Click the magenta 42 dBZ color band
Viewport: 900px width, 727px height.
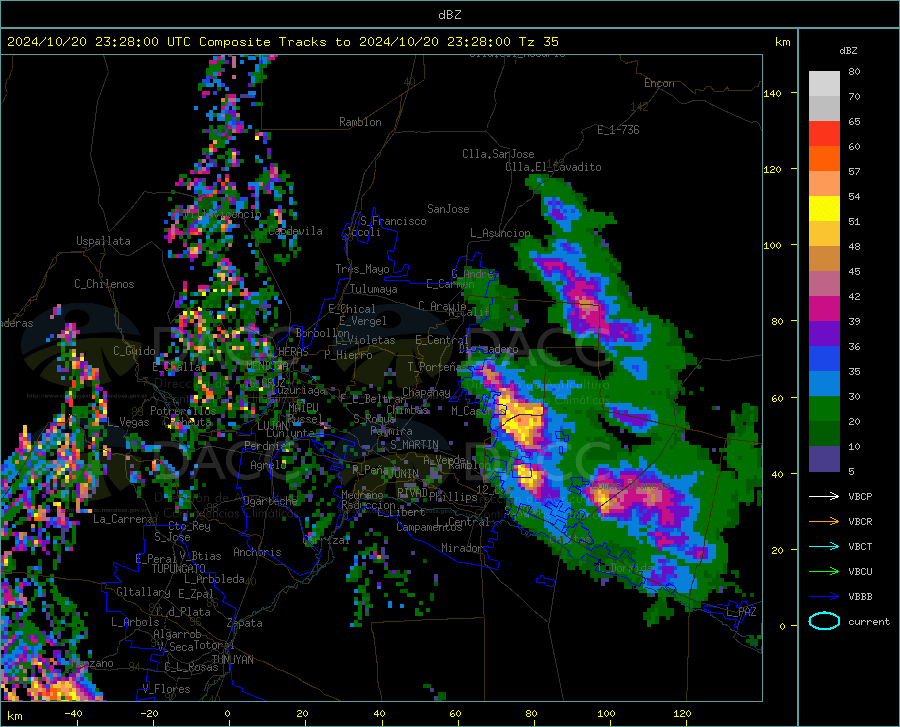(824, 309)
